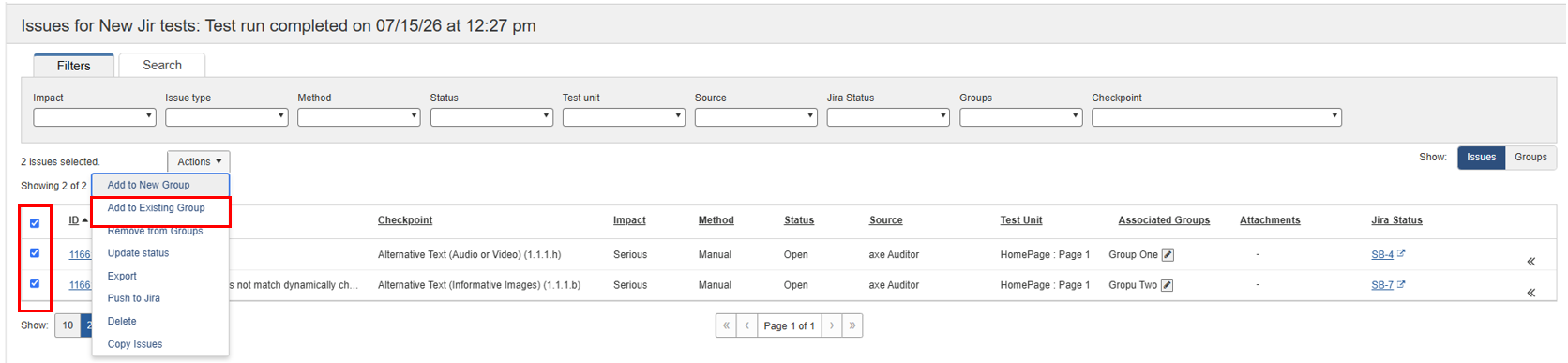Sort by Status column header
This screenshot has width=1568, height=363.
799,220
